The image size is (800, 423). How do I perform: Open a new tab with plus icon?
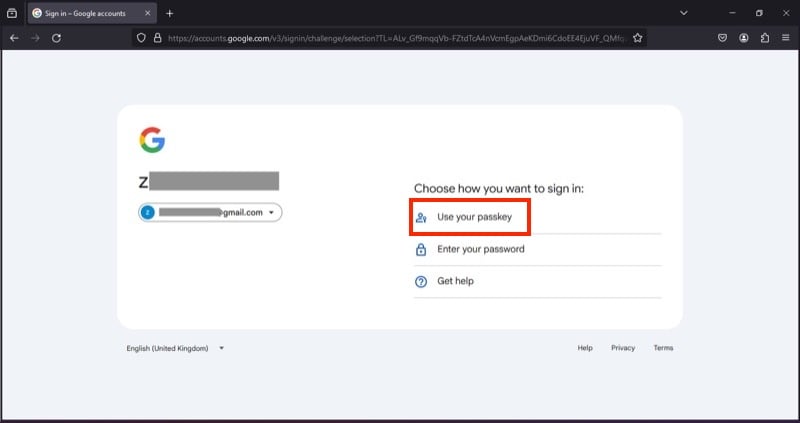pos(170,13)
